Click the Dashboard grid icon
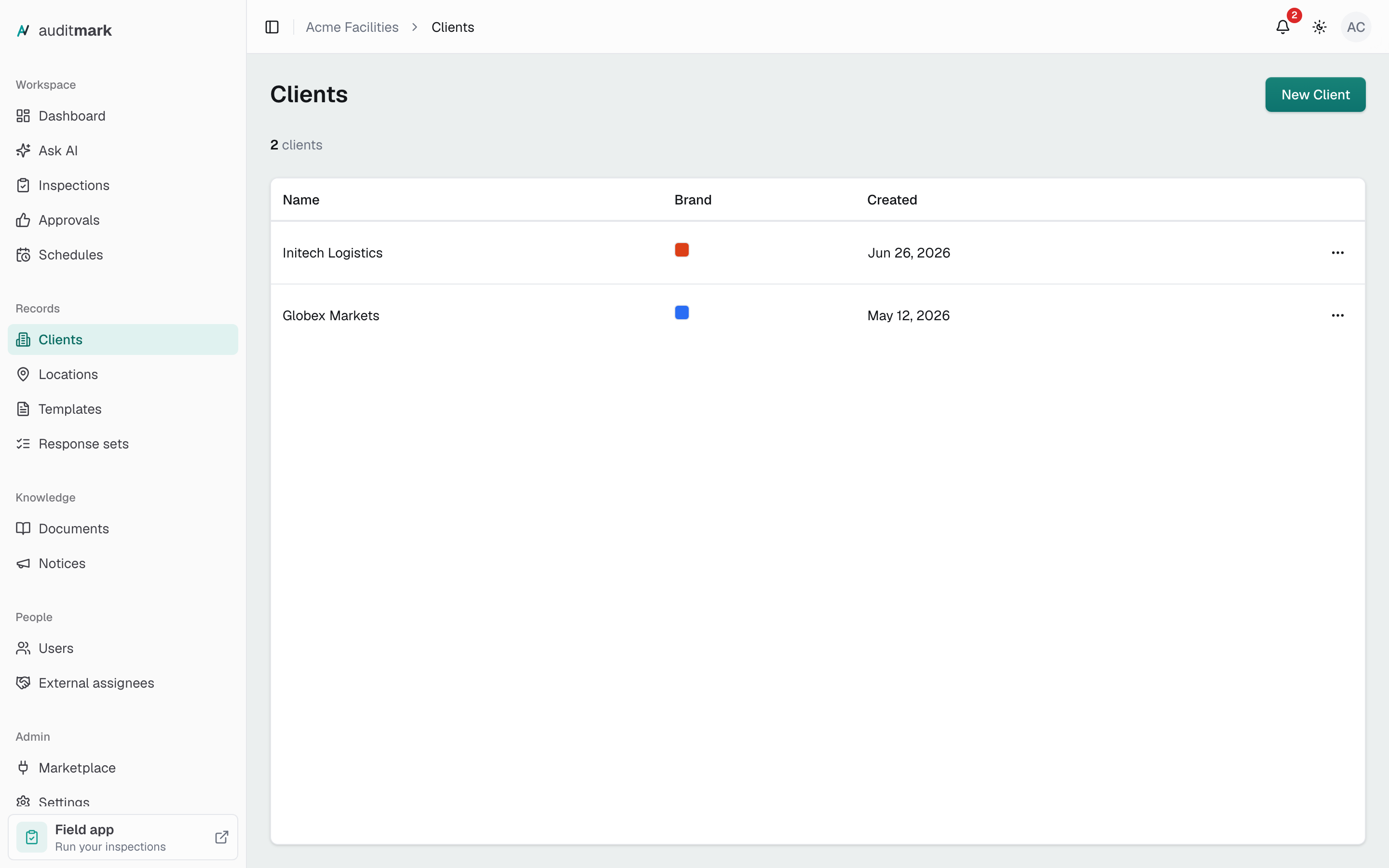This screenshot has width=1389, height=868. (23, 116)
